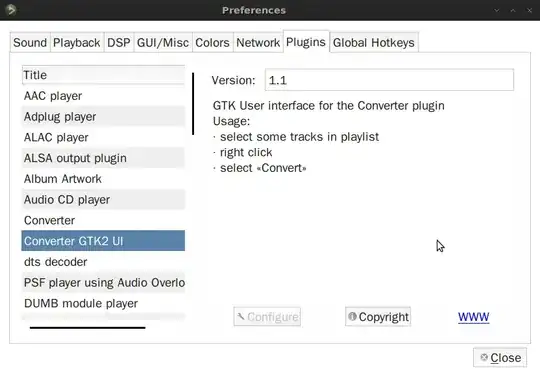Click the Title column header
The height and width of the screenshot is (380, 540).
tap(103, 75)
